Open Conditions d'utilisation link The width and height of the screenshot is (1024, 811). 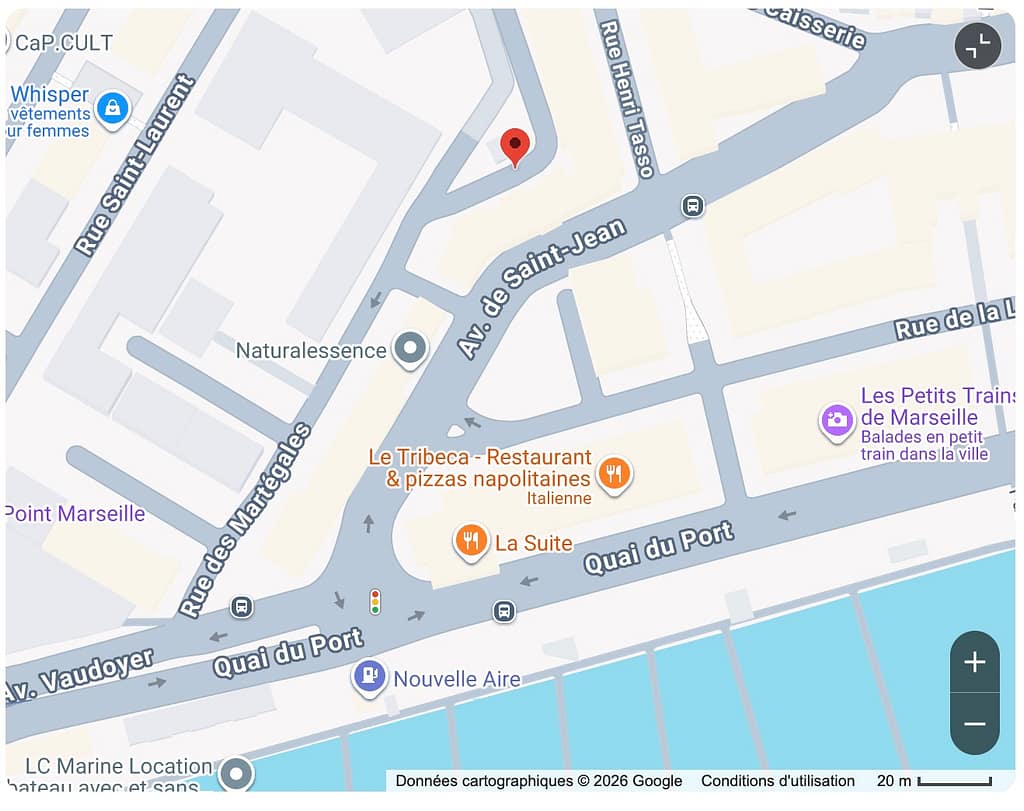[777, 781]
